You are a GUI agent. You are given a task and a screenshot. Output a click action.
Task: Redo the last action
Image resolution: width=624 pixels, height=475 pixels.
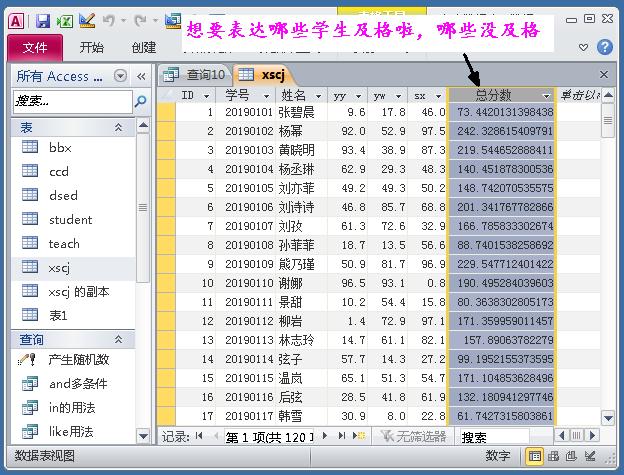[x=140, y=20]
